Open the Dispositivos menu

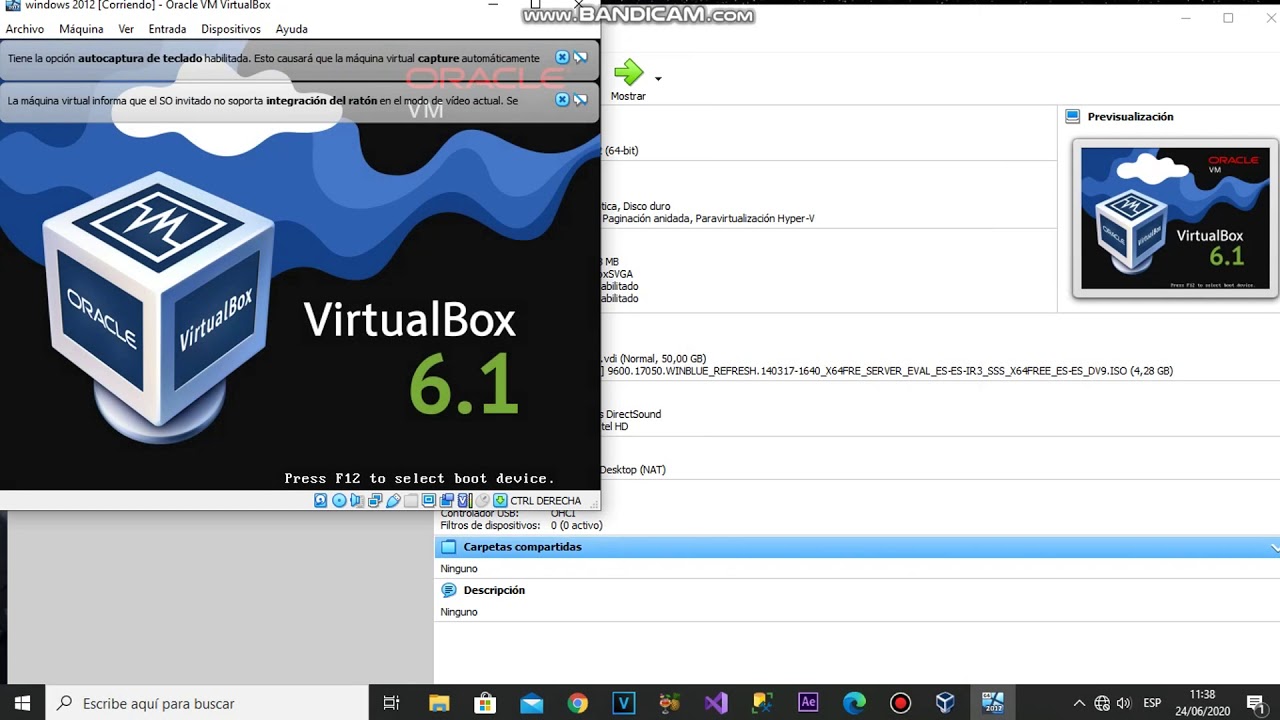pos(231,29)
